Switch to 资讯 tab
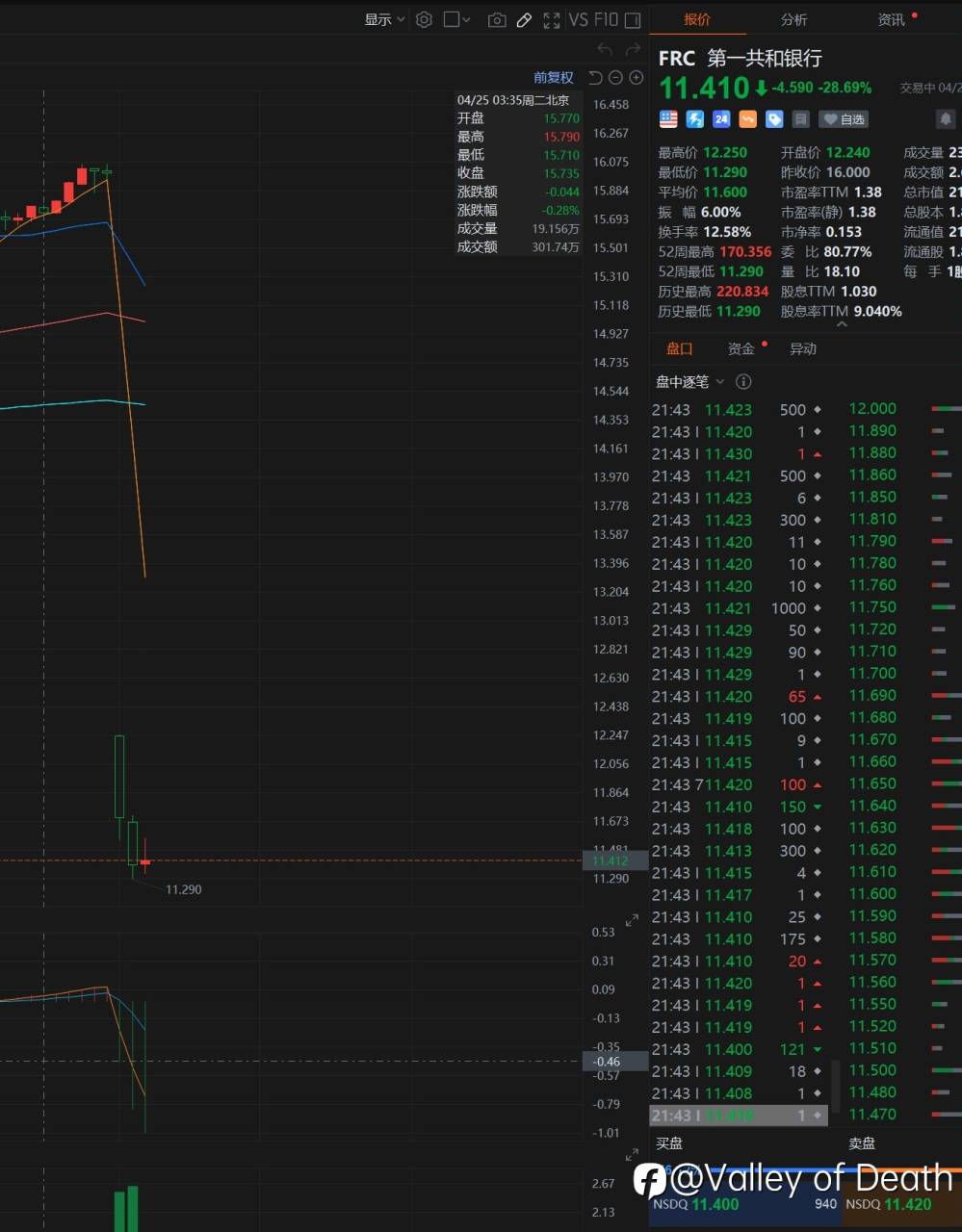Image resolution: width=962 pixels, height=1232 pixels. 891,19
